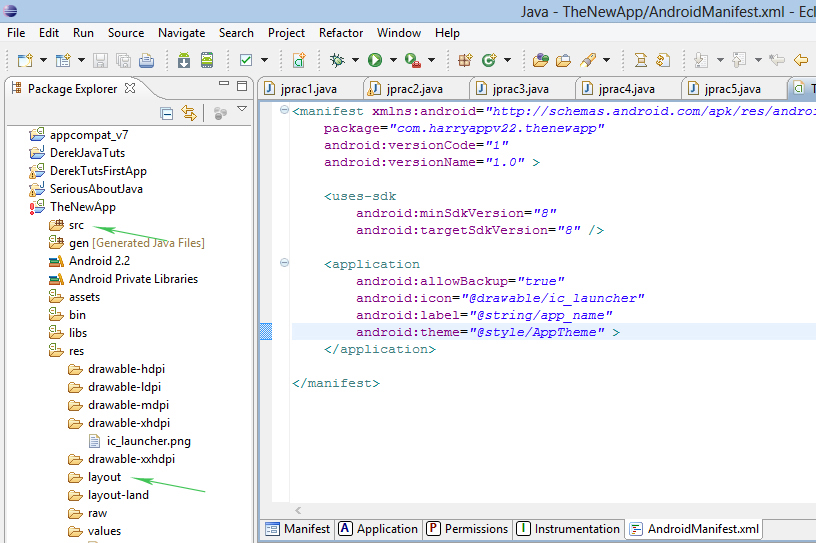Click the Android Lint check icon
This screenshot has width=816, height=543.
246,60
